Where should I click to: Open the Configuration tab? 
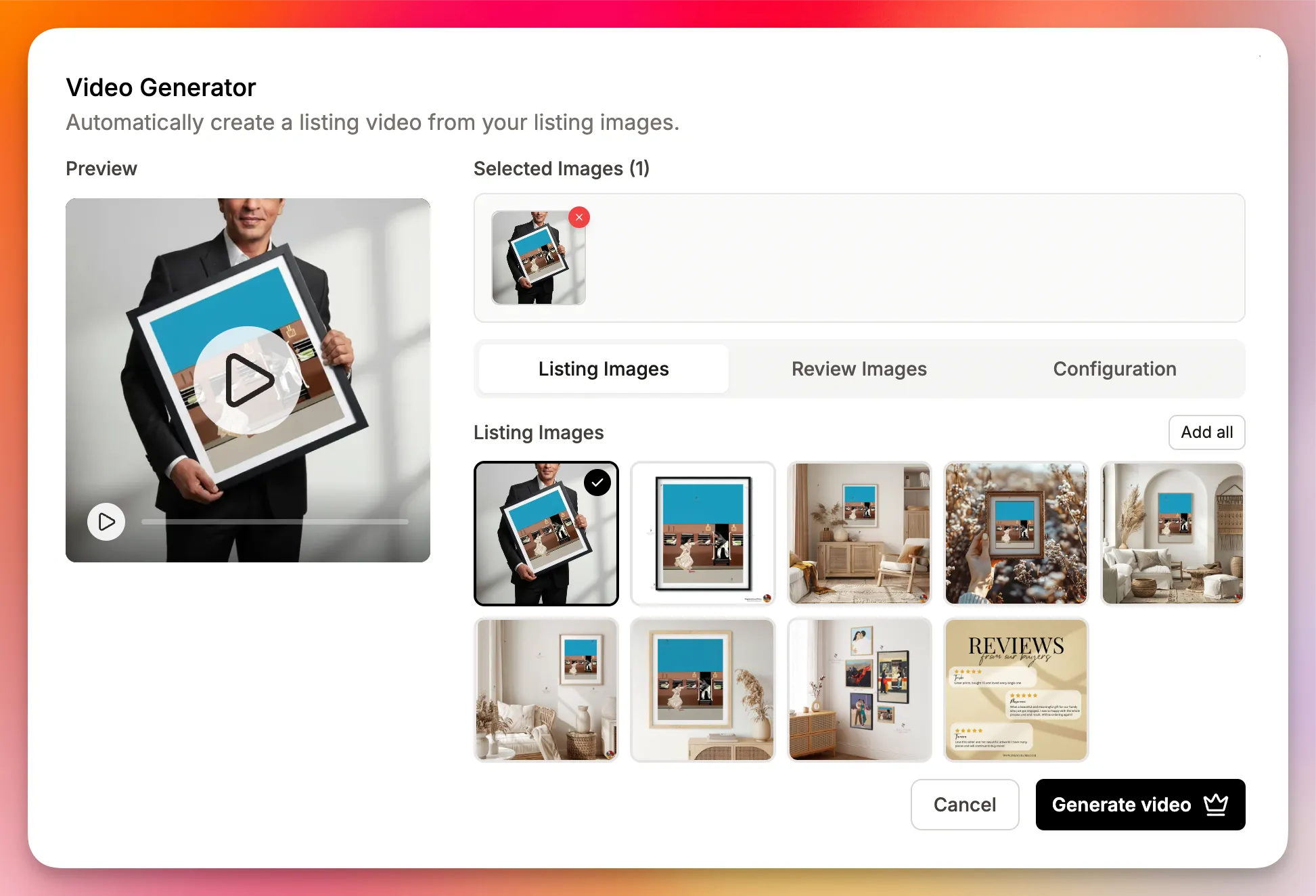click(1114, 369)
